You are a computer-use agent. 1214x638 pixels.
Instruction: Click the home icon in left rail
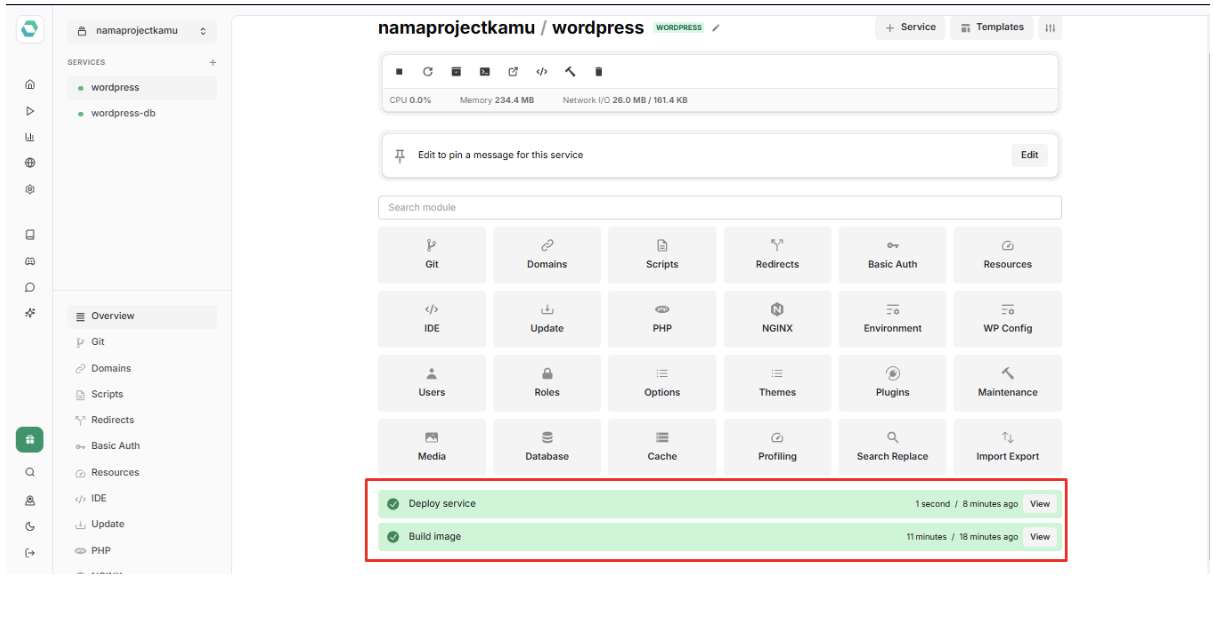[x=30, y=85]
